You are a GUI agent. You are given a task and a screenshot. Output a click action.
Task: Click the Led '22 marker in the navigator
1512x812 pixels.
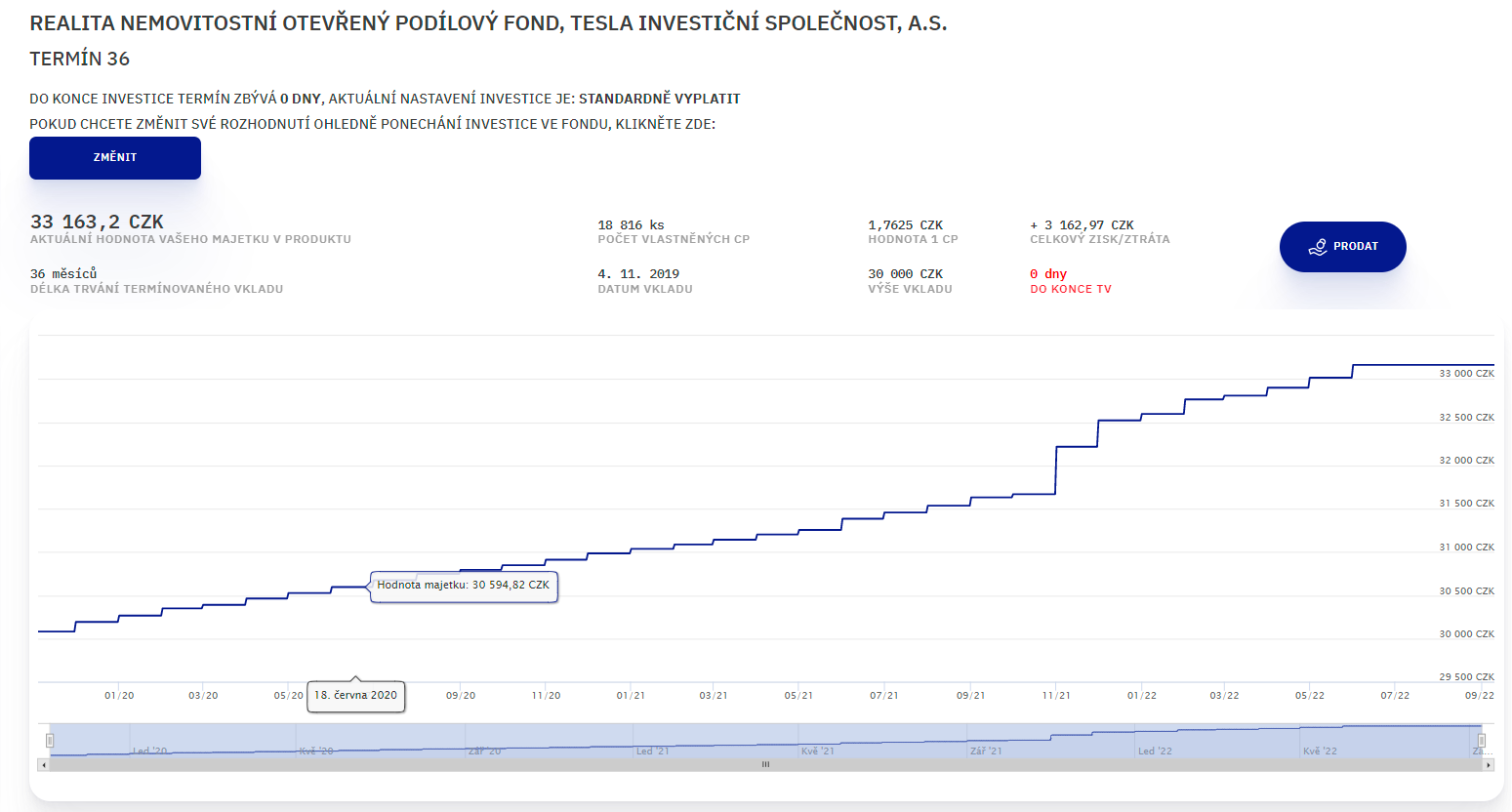click(x=1155, y=751)
